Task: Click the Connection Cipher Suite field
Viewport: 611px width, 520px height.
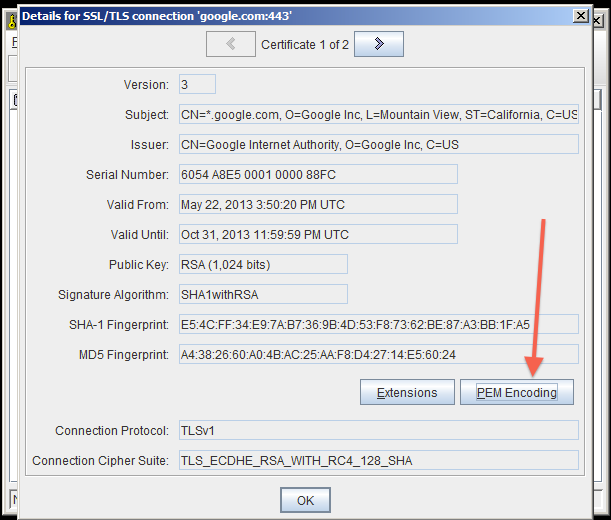Action: coord(379,460)
